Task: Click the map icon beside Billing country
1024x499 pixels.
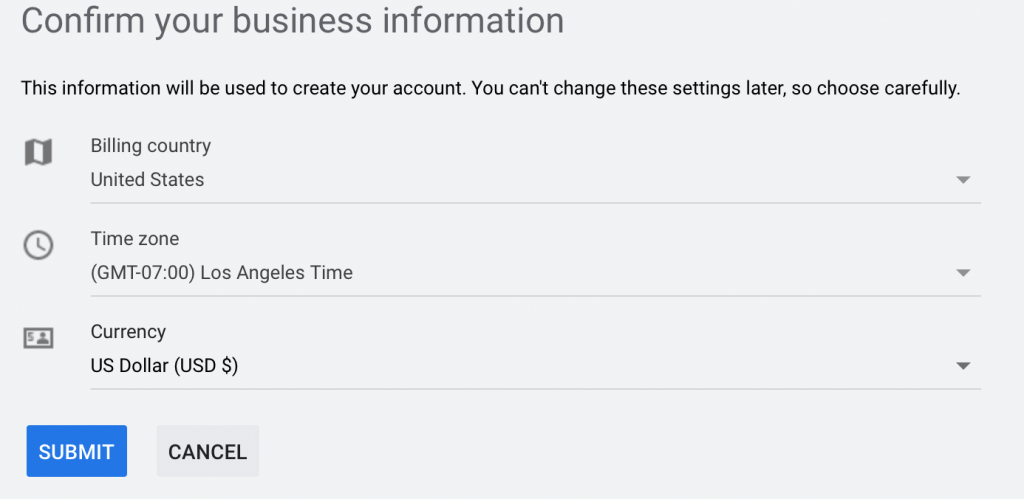Action: (x=38, y=152)
